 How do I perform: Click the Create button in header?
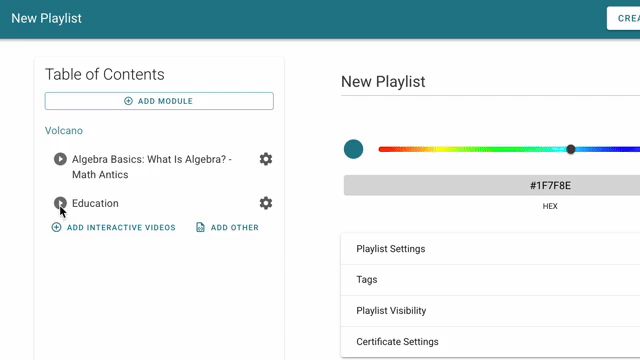tap(624, 18)
